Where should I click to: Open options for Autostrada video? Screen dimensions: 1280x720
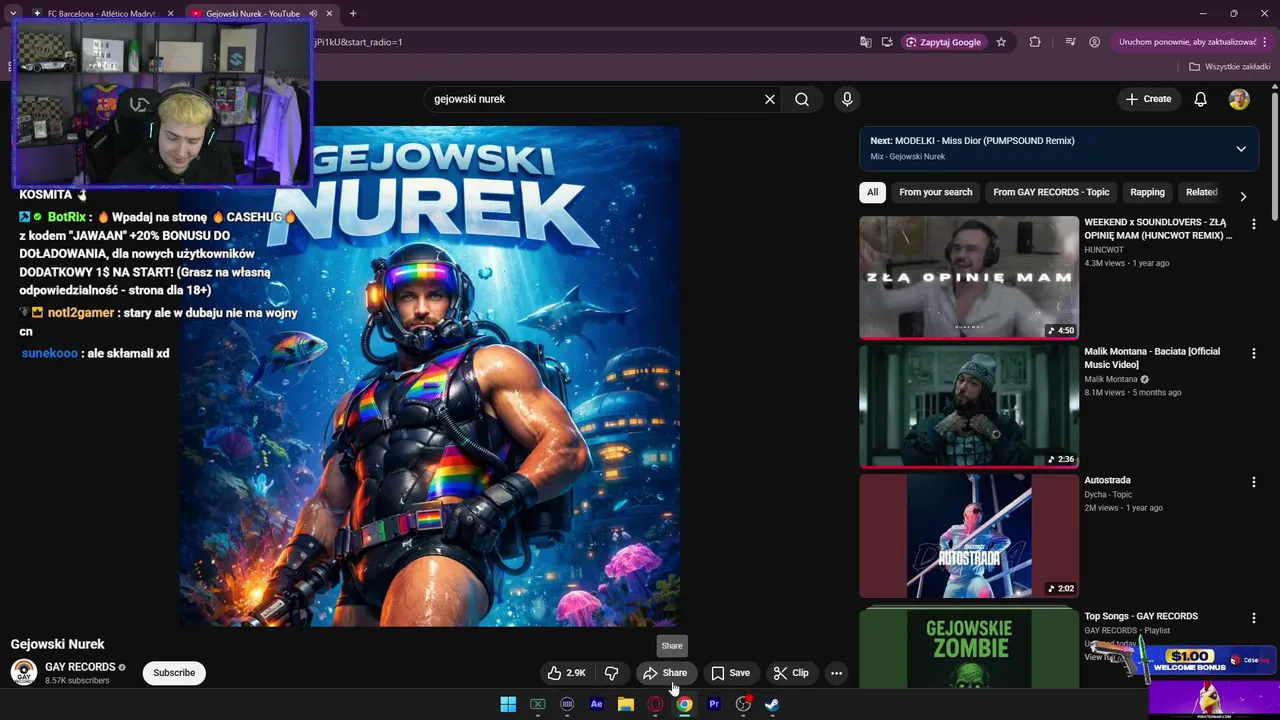(1253, 482)
